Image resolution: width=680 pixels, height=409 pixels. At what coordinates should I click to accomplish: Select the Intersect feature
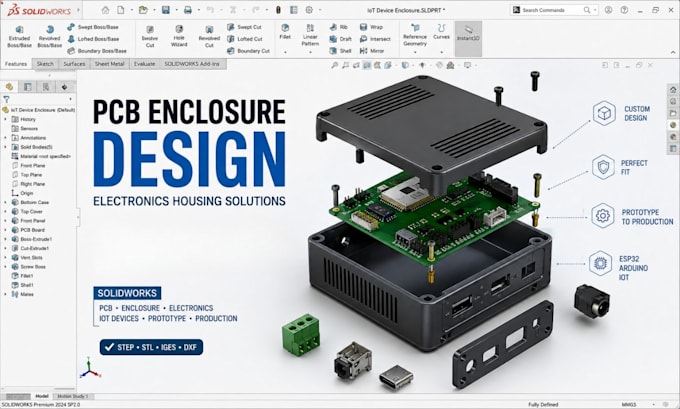coord(375,39)
